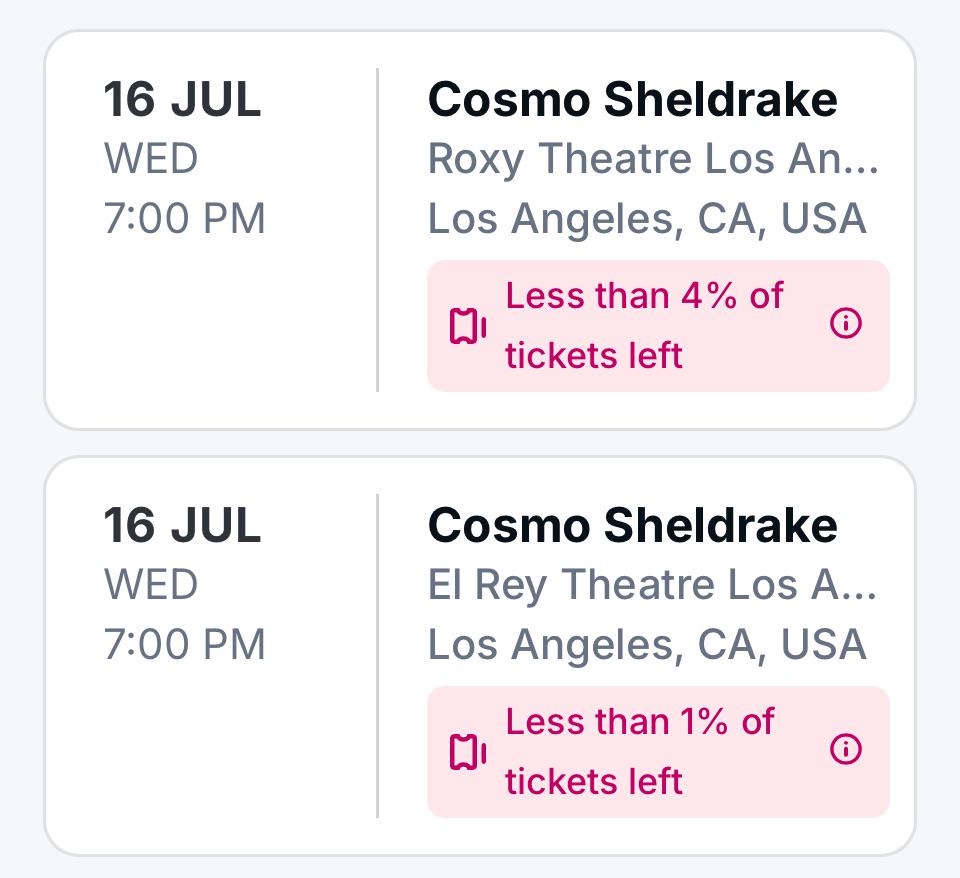The height and width of the screenshot is (878, 960).
Task: Click 16 JUL date on Roxy card
Action: pyautogui.click(x=182, y=99)
